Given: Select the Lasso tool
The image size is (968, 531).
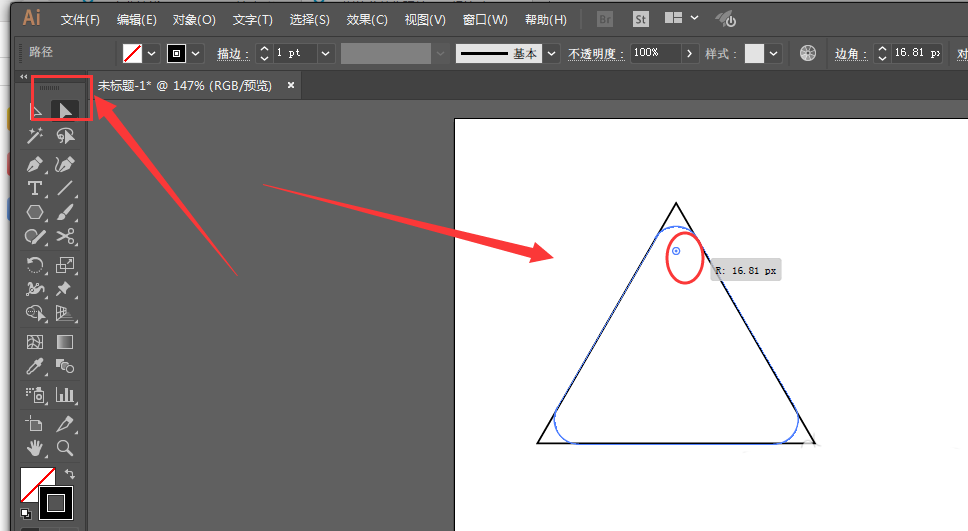Looking at the screenshot, I should pos(65,135).
